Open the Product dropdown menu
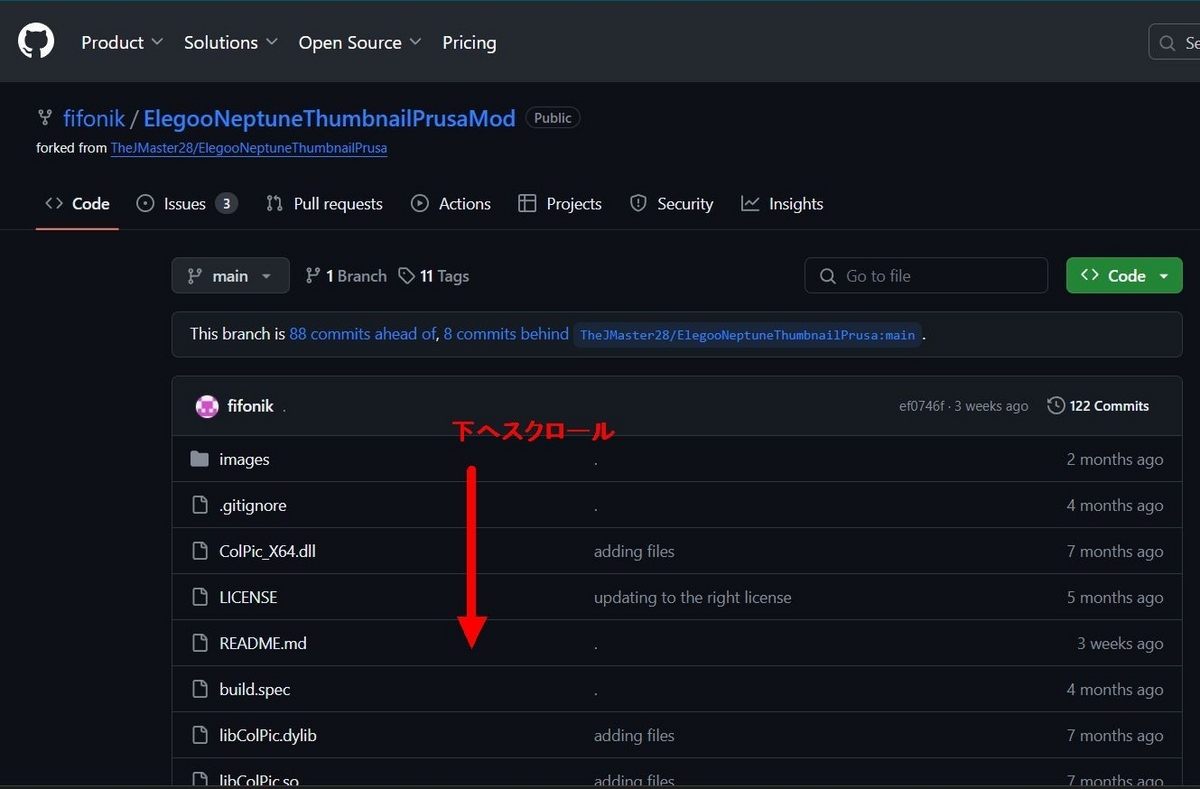This screenshot has height=789, width=1200. click(x=121, y=42)
